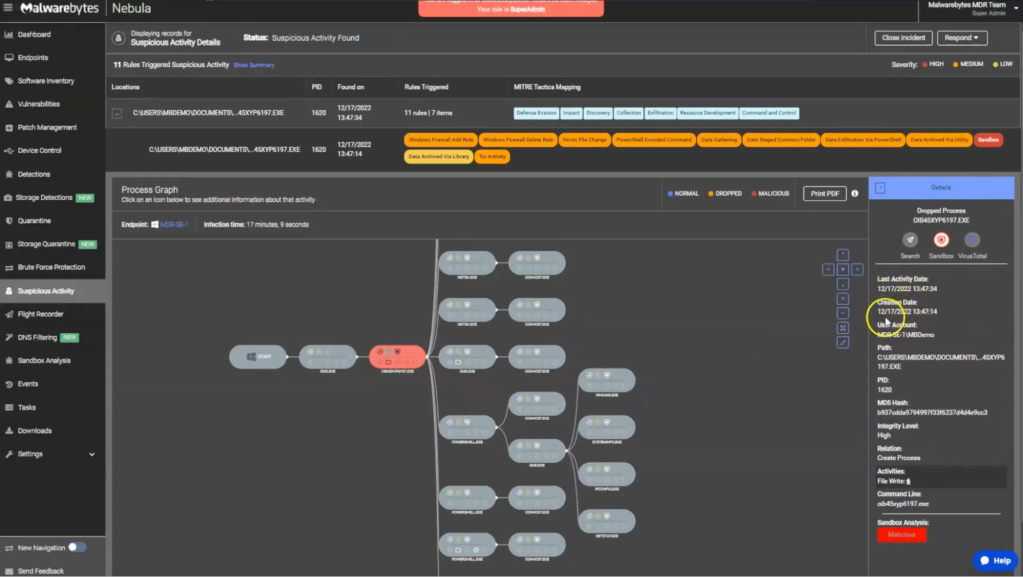Pan the process graph to the right
1023x577 pixels.
click(858, 269)
